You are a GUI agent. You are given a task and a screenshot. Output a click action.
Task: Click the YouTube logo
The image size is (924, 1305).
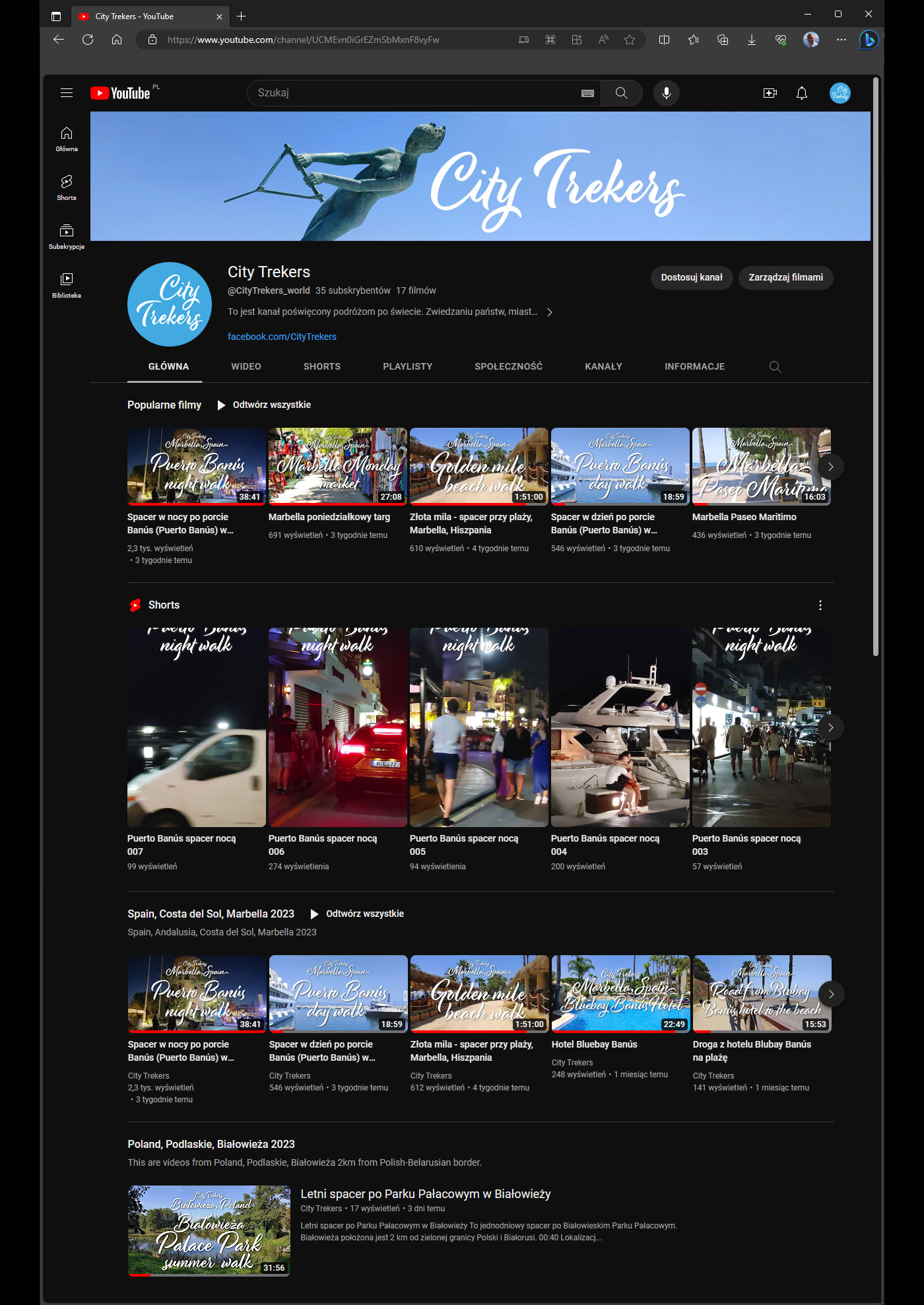tap(120, 93)
